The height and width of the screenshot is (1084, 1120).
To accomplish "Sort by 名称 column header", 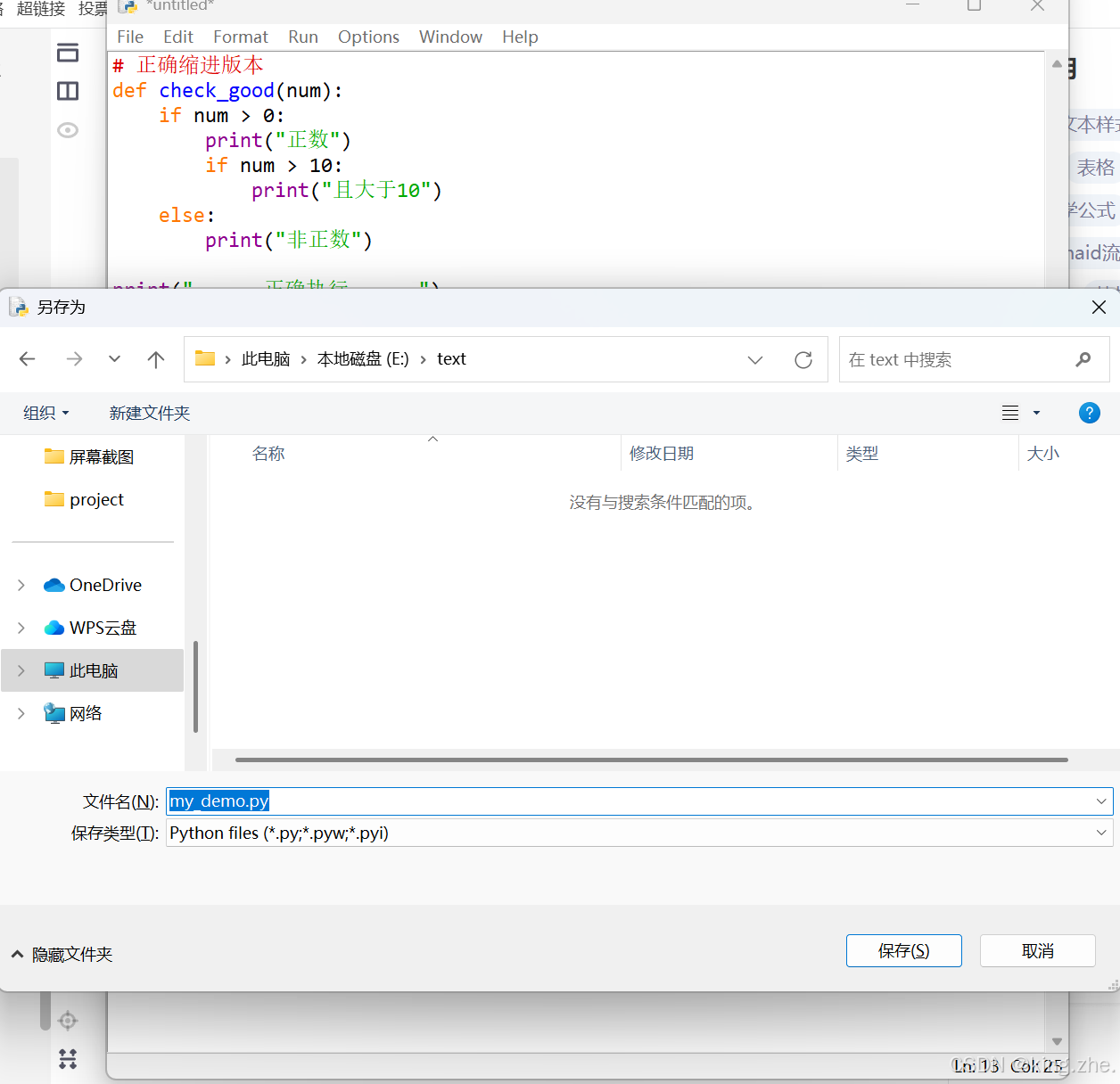I will (268, 454).
